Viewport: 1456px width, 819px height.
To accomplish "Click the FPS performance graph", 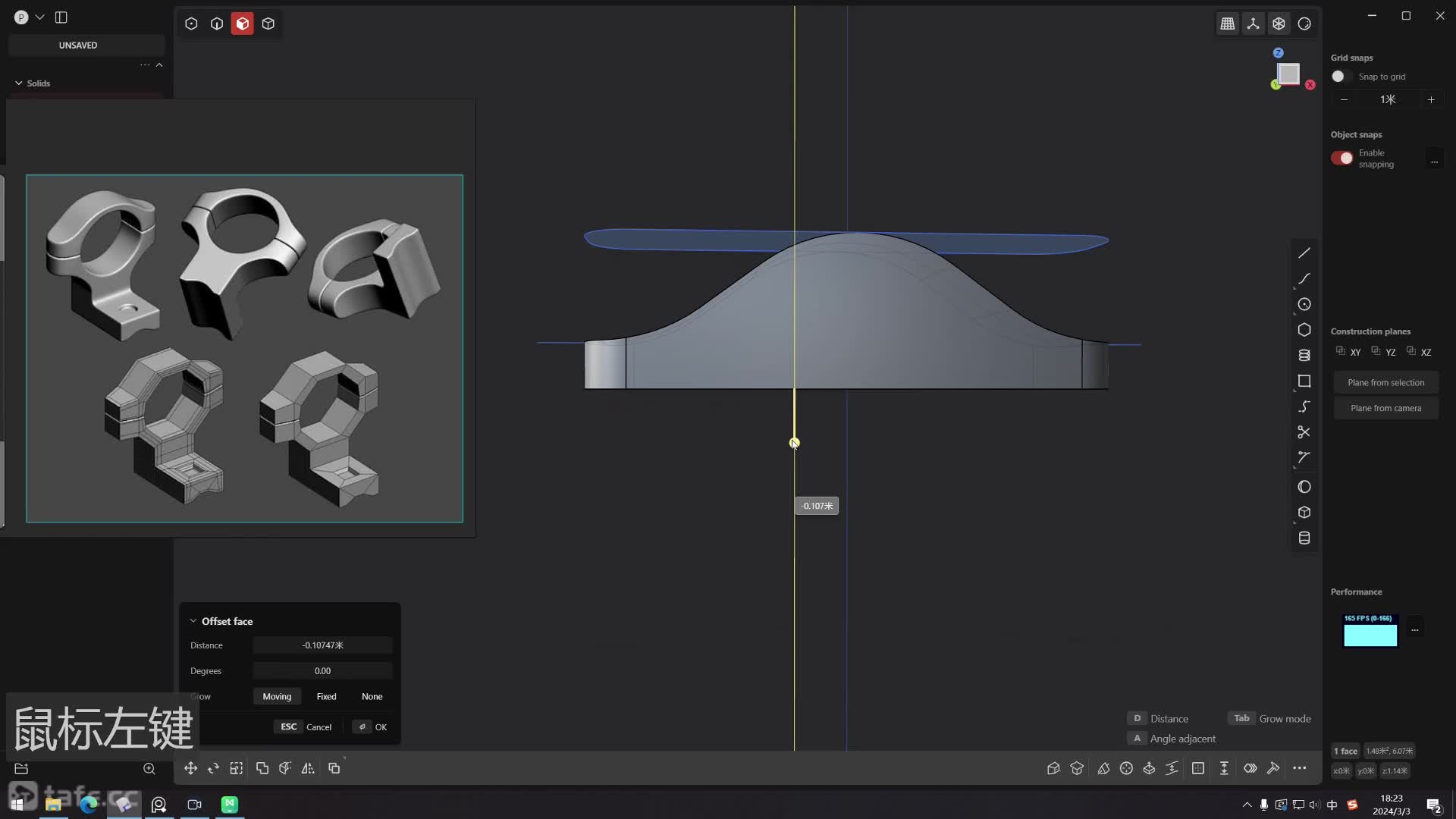I will point(1370,631).
